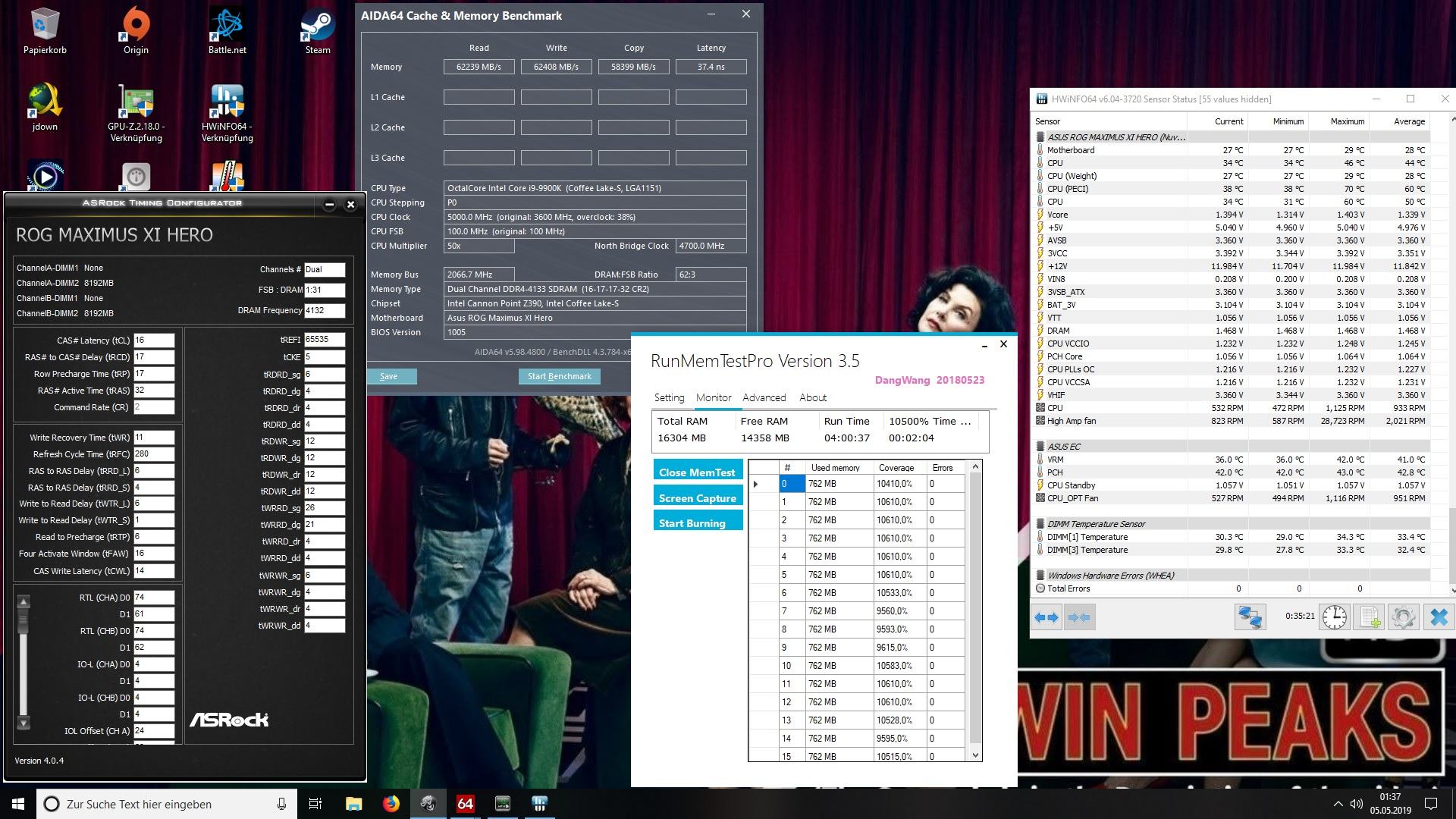Click HWiNFO expand columns arrows icon
This screenshot has width=1456, height=819.
1046,617
